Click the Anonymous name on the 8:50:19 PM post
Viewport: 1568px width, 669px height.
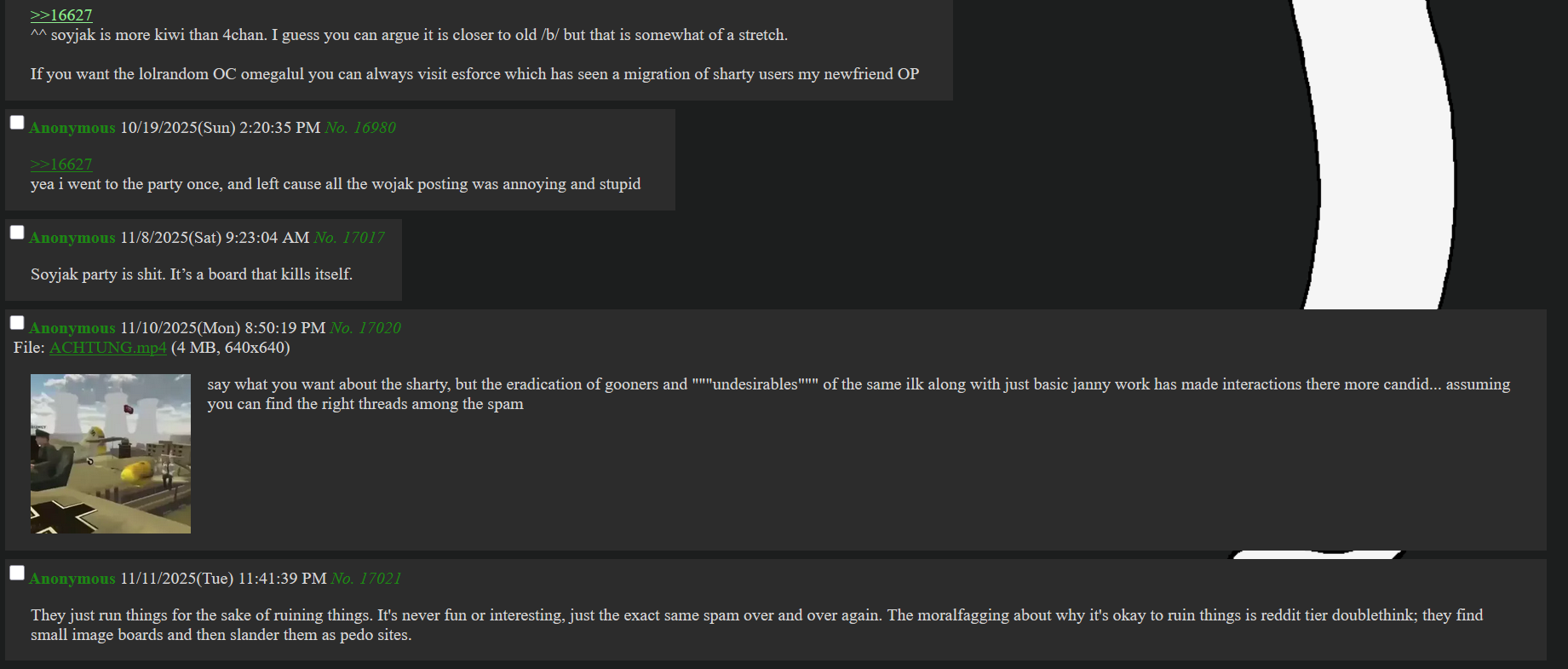(72, 328)
